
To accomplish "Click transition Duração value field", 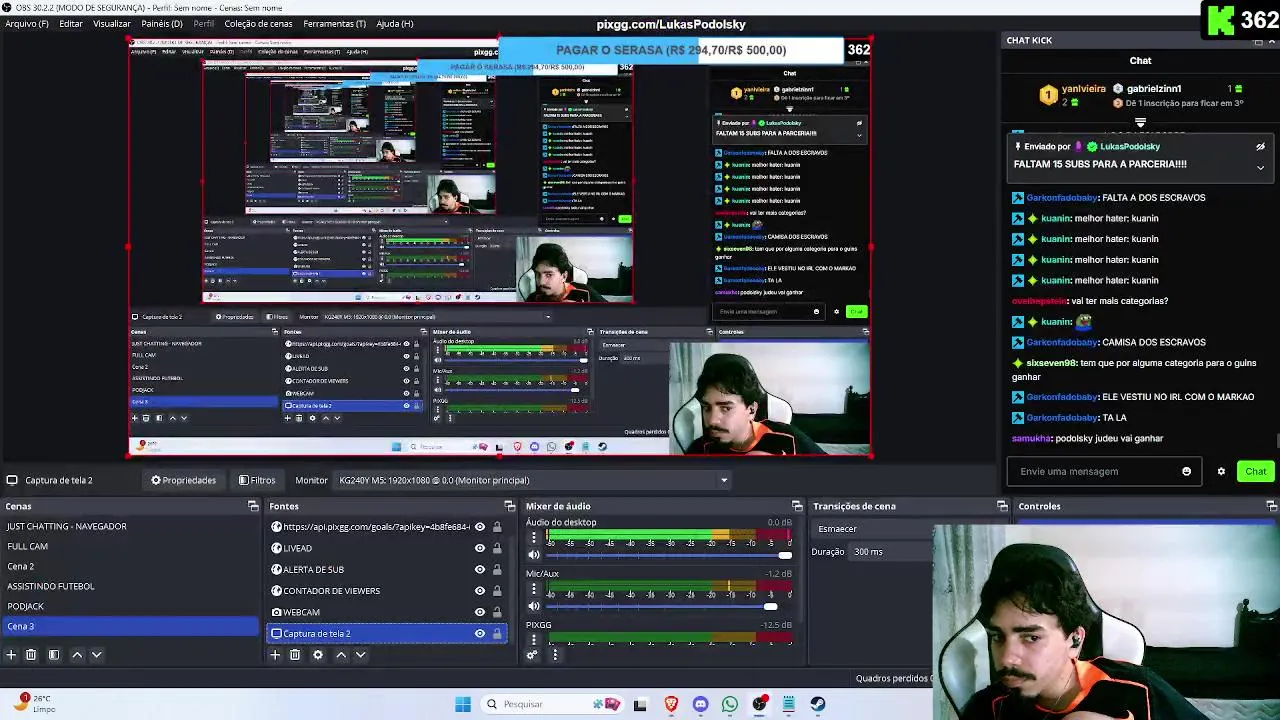I will click(x=890, y=552).
